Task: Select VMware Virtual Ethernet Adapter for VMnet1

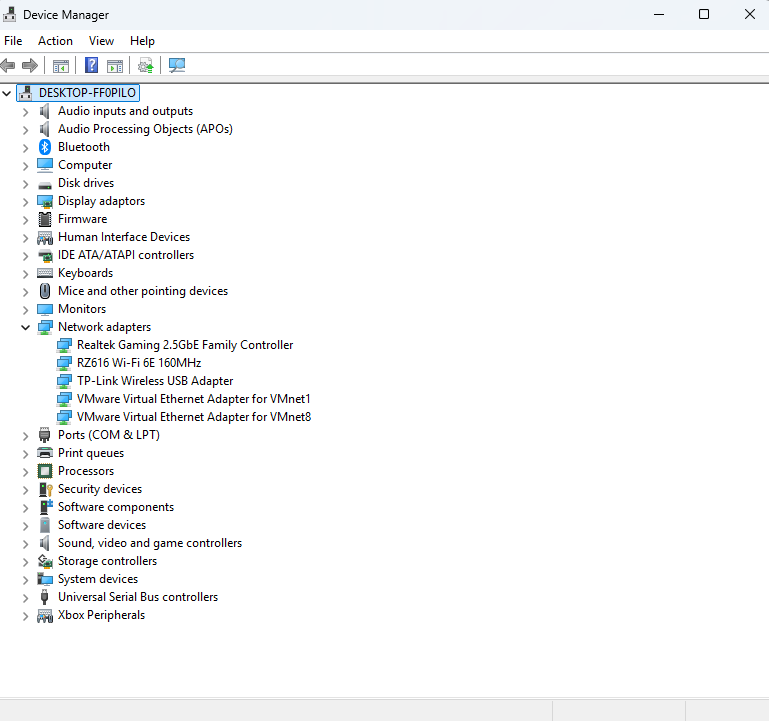Action: [x=194, y=399]
